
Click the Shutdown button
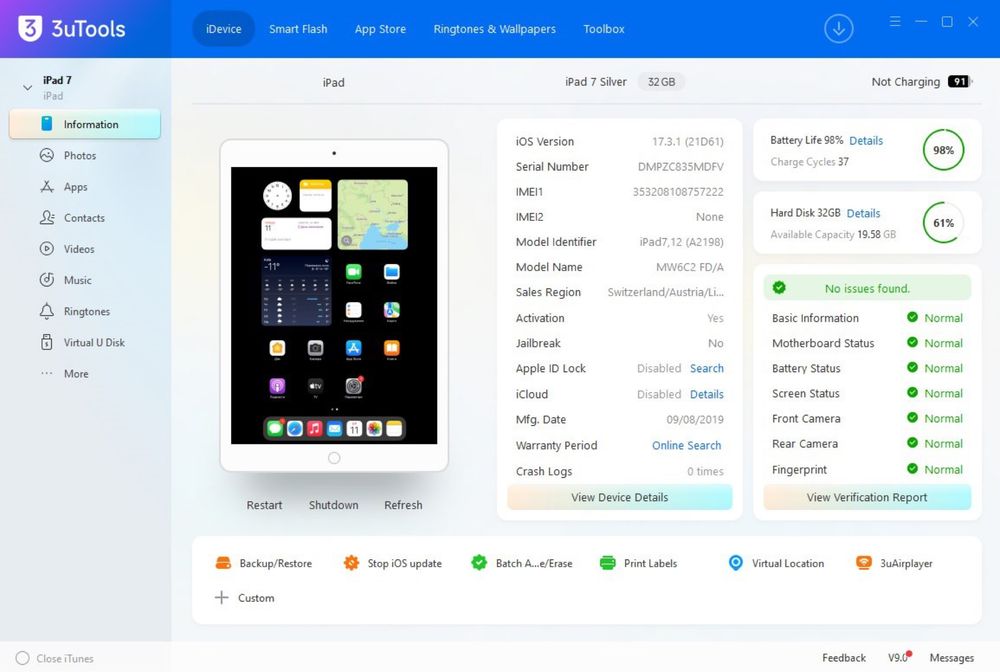[x=334, y=505]
